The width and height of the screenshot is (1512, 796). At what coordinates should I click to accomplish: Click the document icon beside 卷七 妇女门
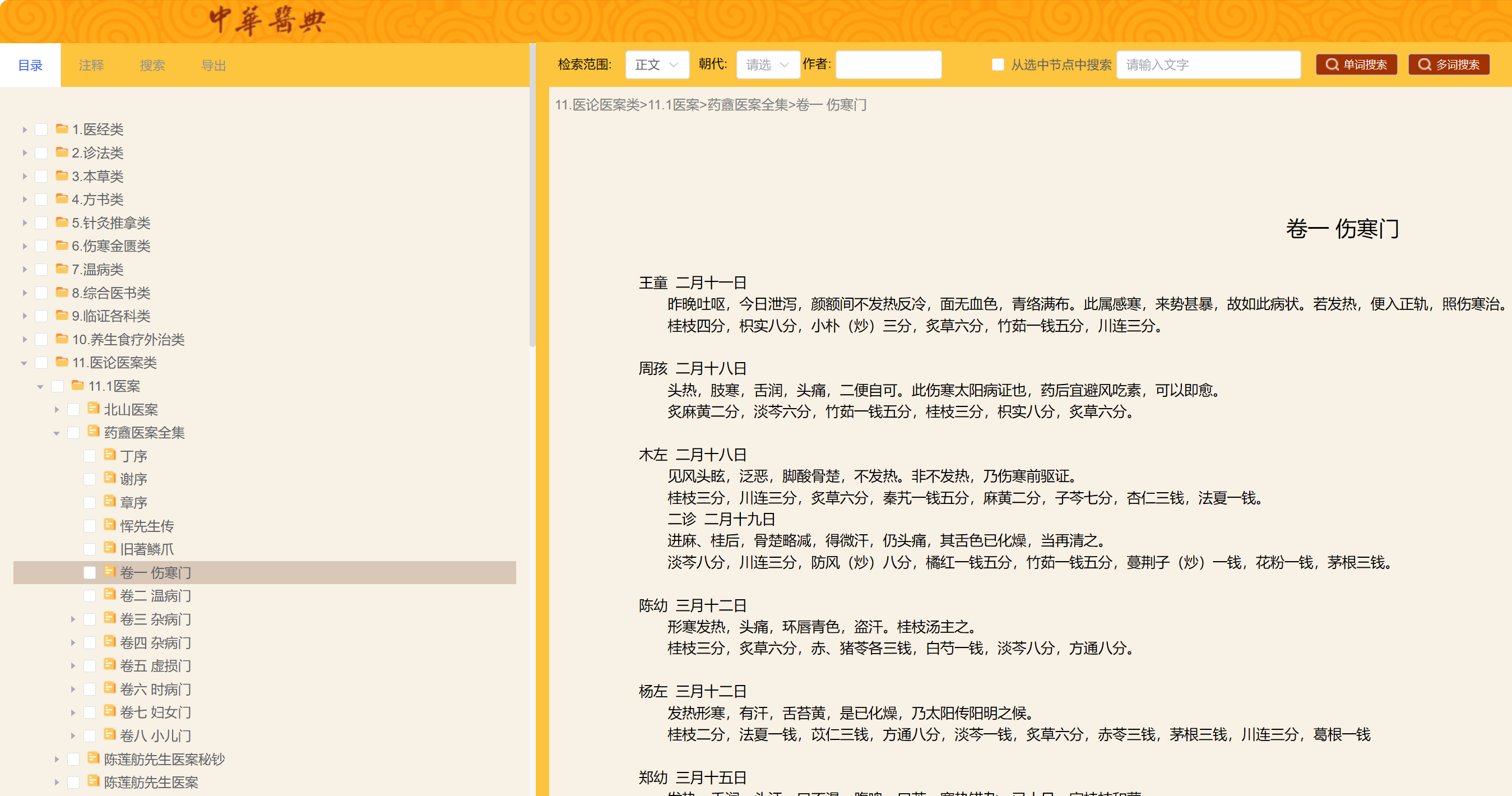click(x=109, y=711)
